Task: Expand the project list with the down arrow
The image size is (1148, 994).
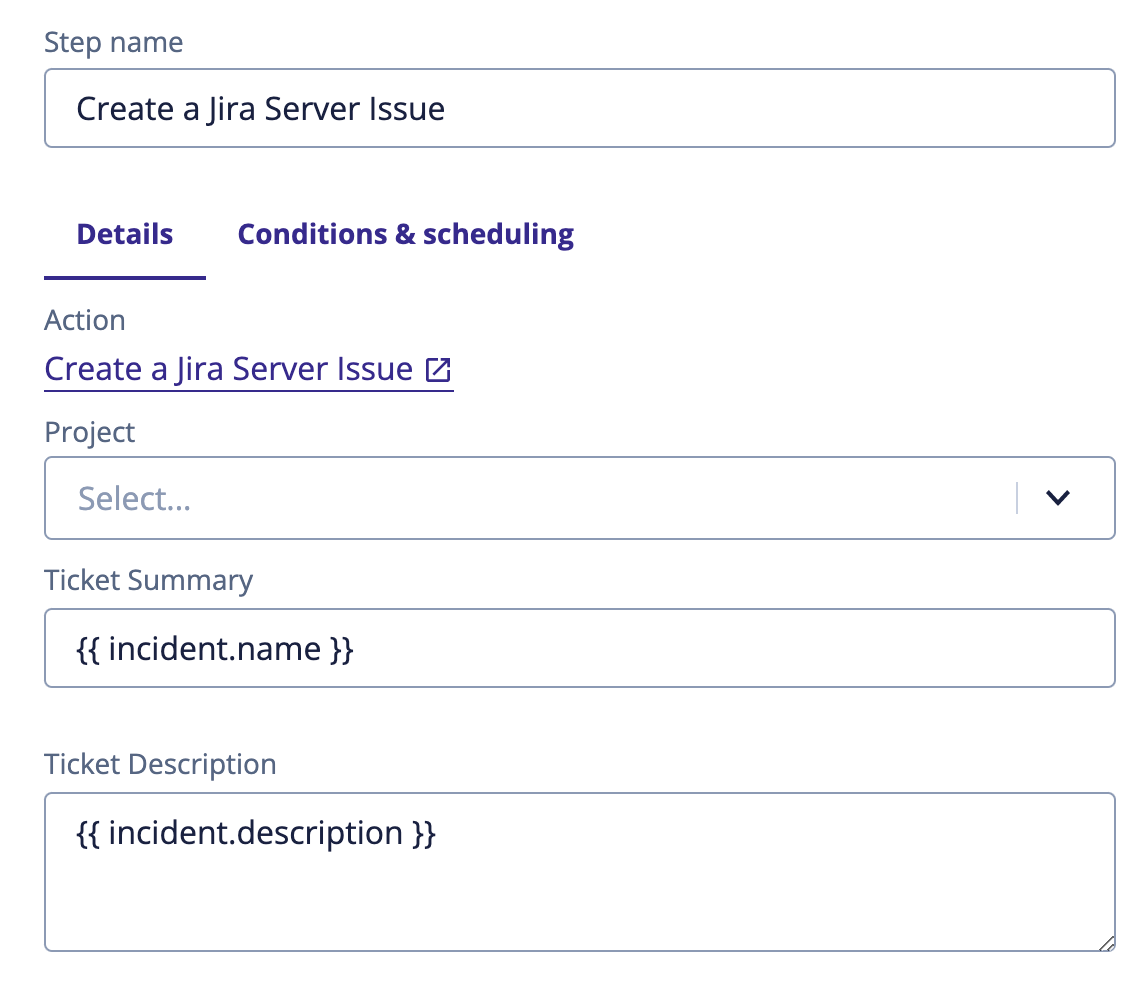Action: click(x=1059, y=497)
